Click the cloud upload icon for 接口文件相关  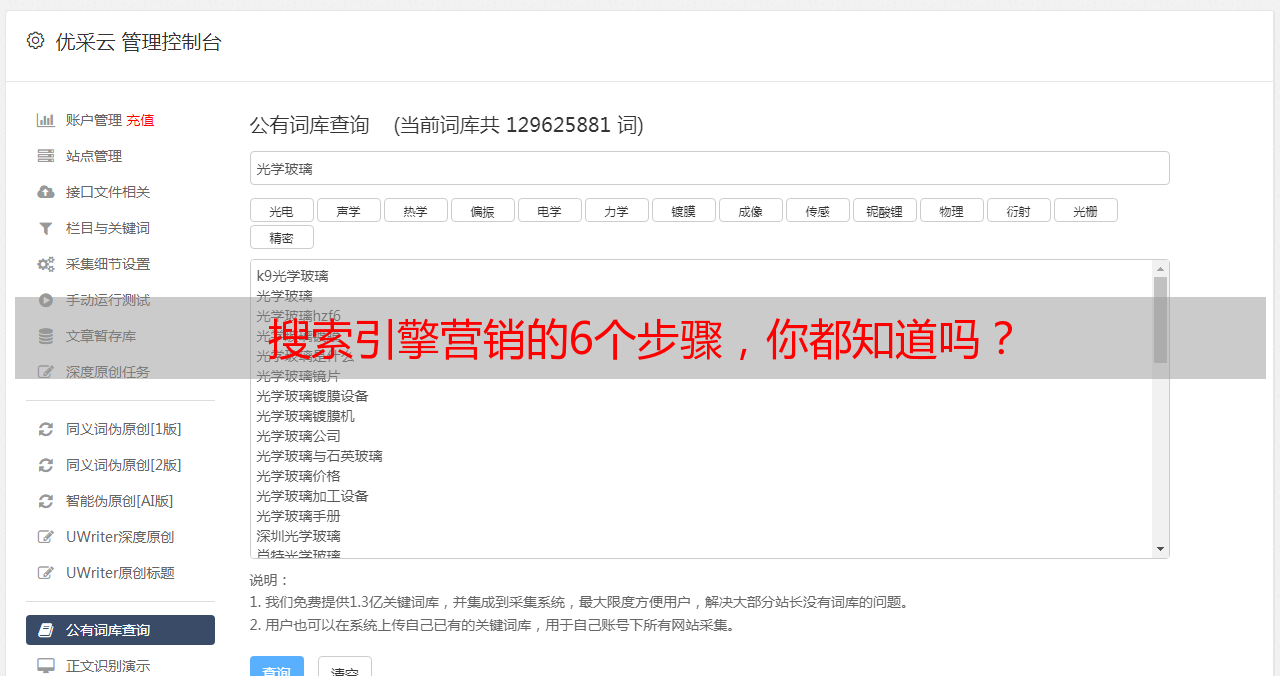pyautogui.click(x=46, y=192)
